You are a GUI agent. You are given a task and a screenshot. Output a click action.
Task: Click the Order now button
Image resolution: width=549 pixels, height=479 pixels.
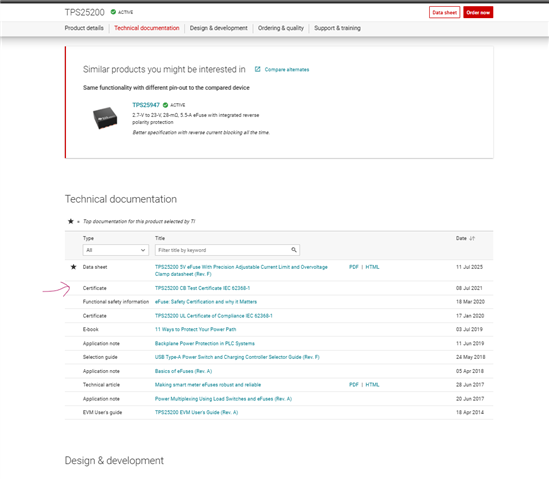click(x=478, y=12)
